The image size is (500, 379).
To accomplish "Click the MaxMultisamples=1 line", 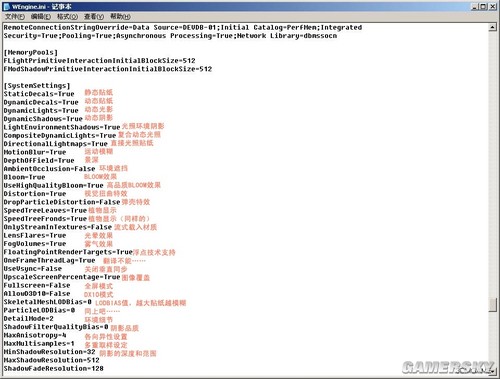I will click(x=39, y=344).
